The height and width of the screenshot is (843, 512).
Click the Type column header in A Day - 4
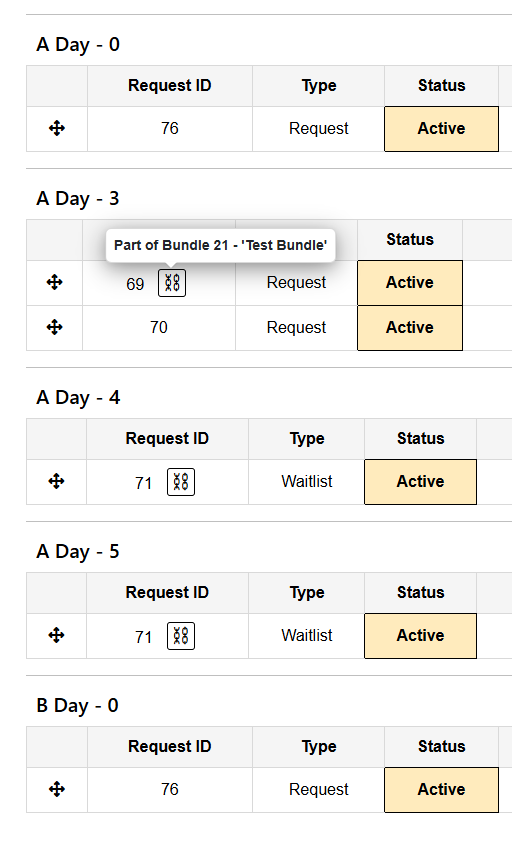click(307, 439)
